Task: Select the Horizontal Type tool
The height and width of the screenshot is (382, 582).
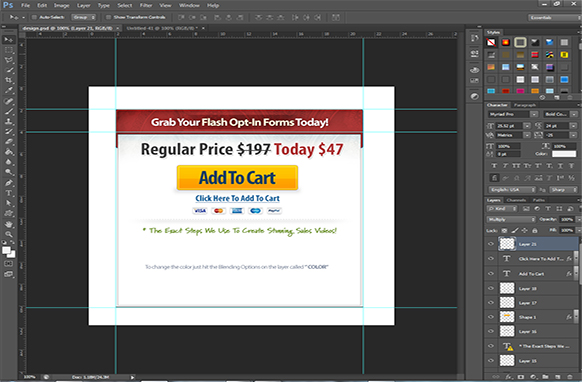Action: click(8, 193)
